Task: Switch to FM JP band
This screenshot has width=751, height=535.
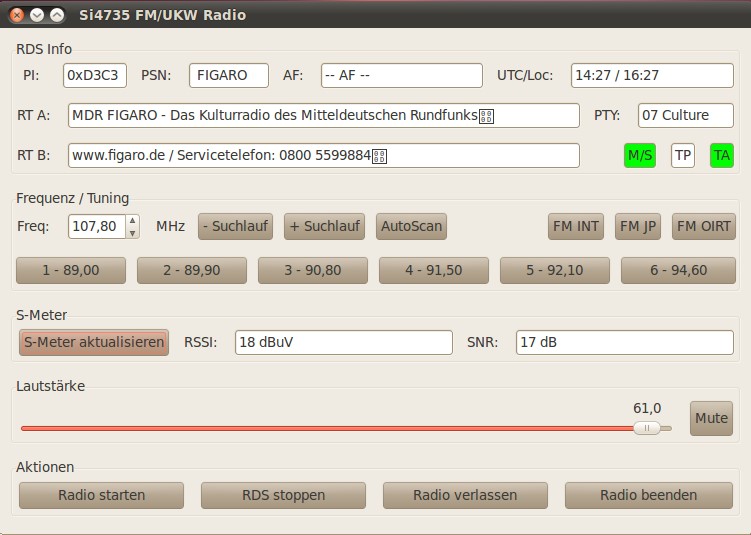Action: click(x=638, y=226)
